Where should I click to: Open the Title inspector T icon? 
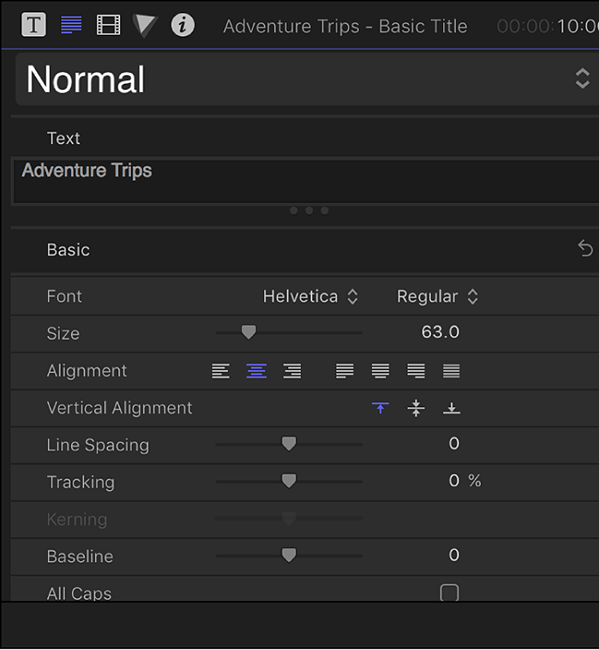[34, 25]
